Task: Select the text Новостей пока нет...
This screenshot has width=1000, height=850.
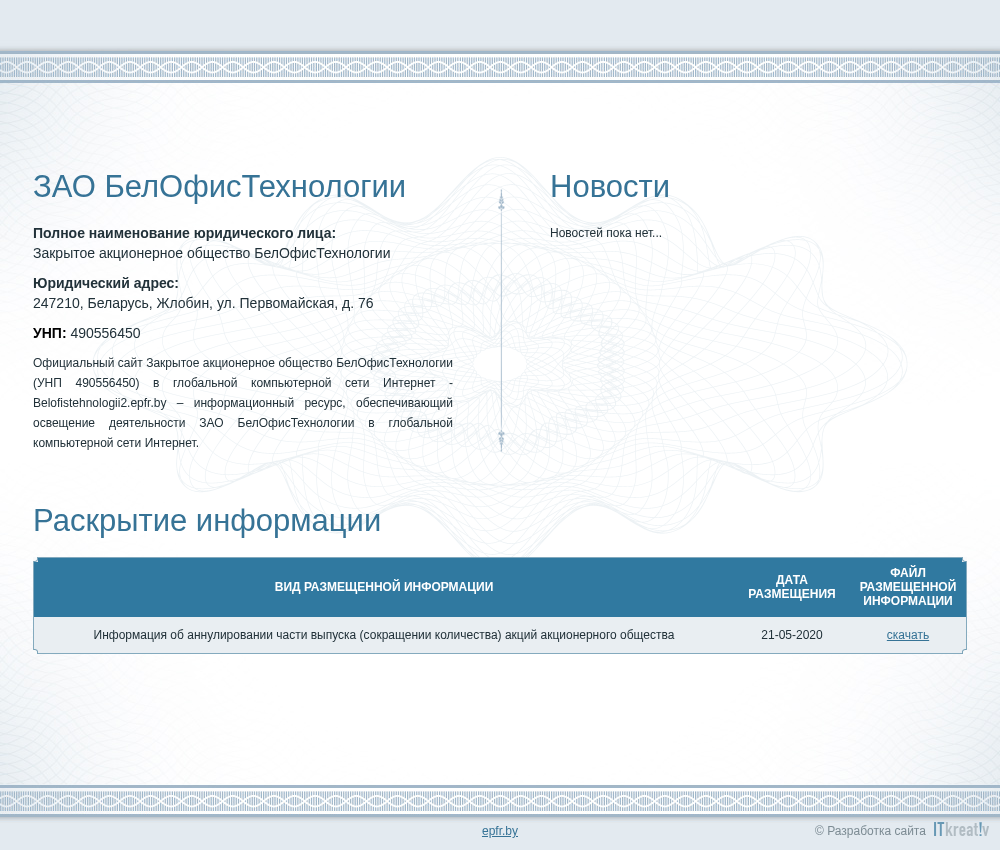Action: (x=605, y=233)
